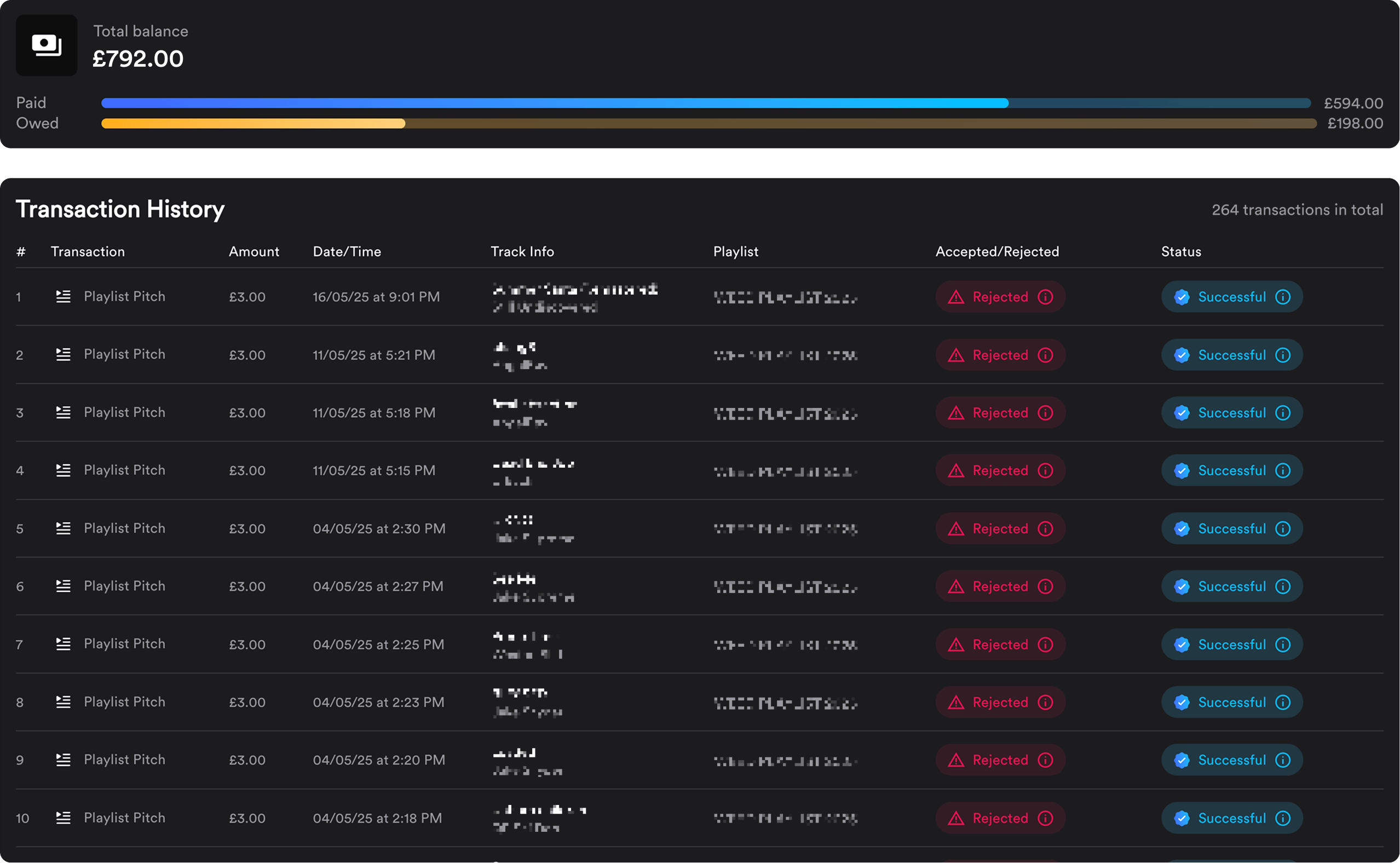Image resolution: width=1400 pixels, height=863 pixels.
Task: Click the Date/Time column header
Action: click(x=347, y=252)
